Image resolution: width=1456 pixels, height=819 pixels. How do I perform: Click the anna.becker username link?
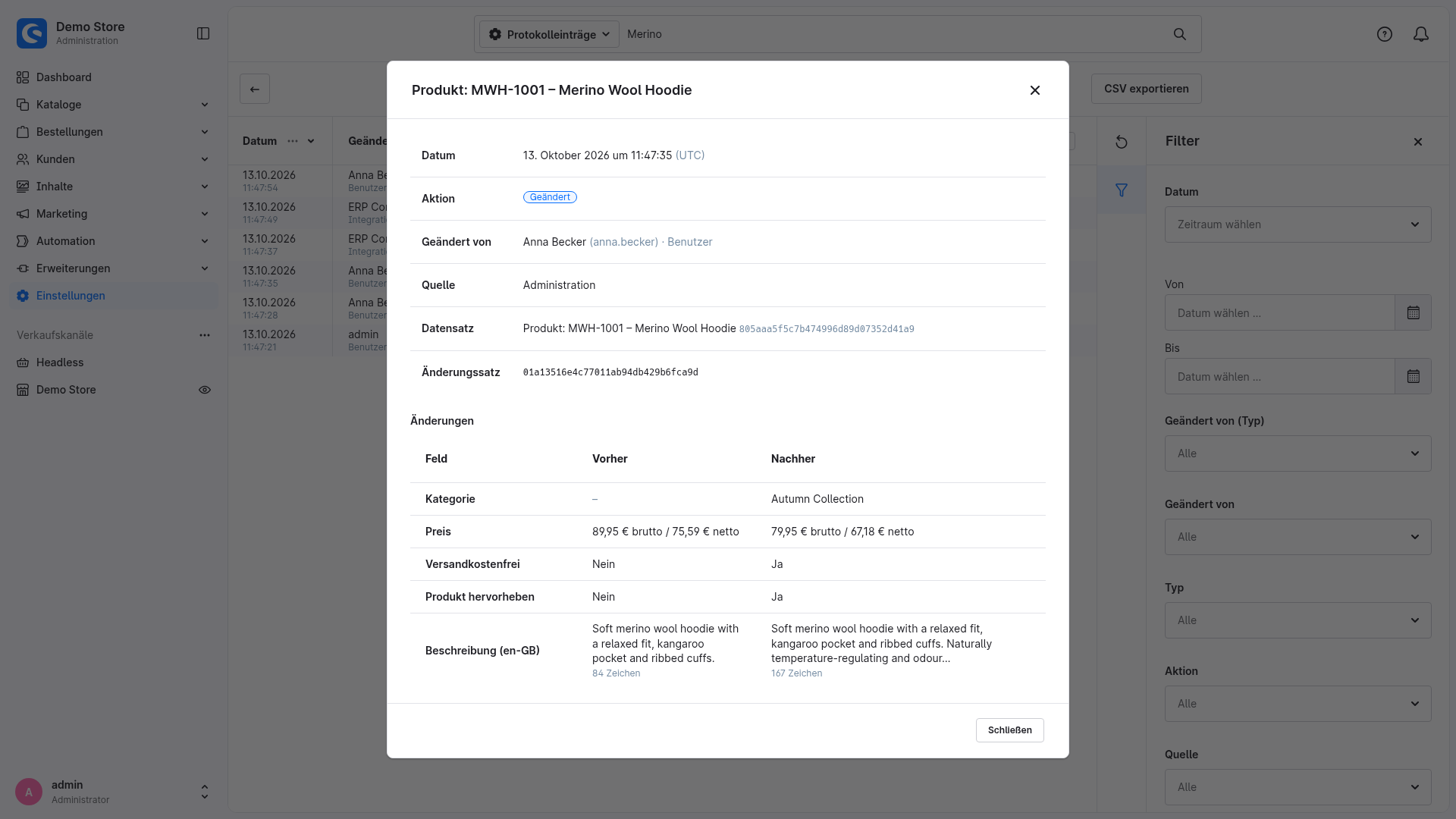point(623,242)
